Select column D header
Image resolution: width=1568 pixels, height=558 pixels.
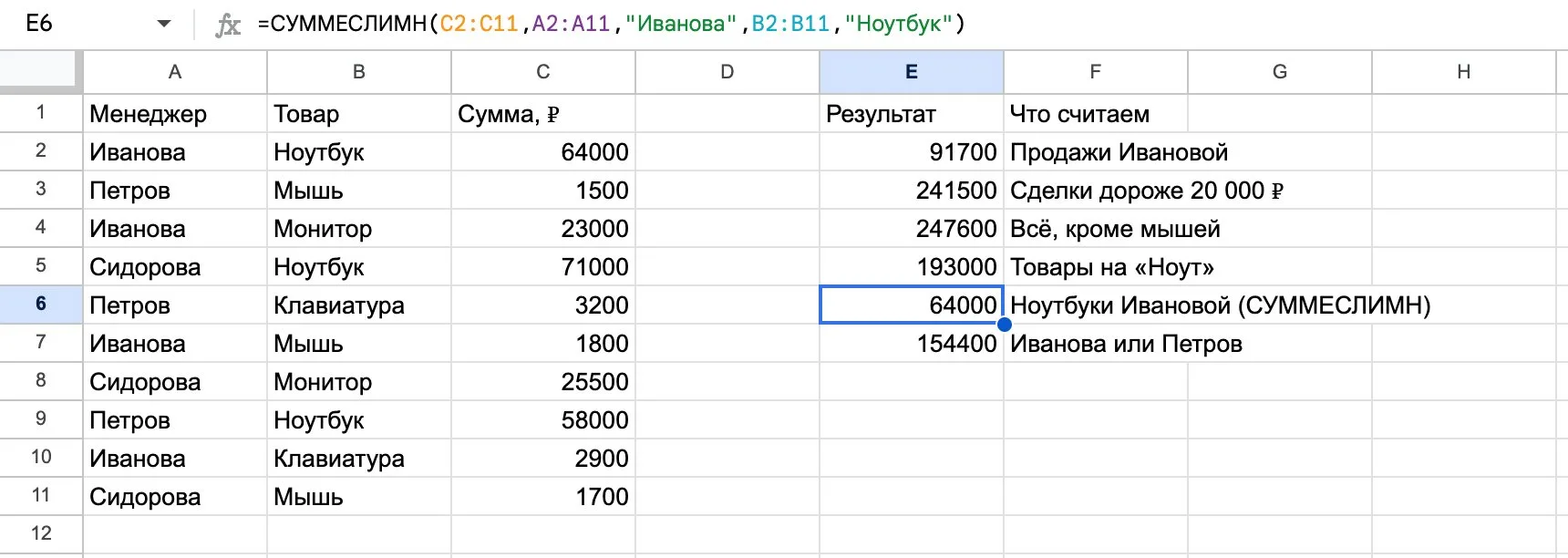[727, 72]
